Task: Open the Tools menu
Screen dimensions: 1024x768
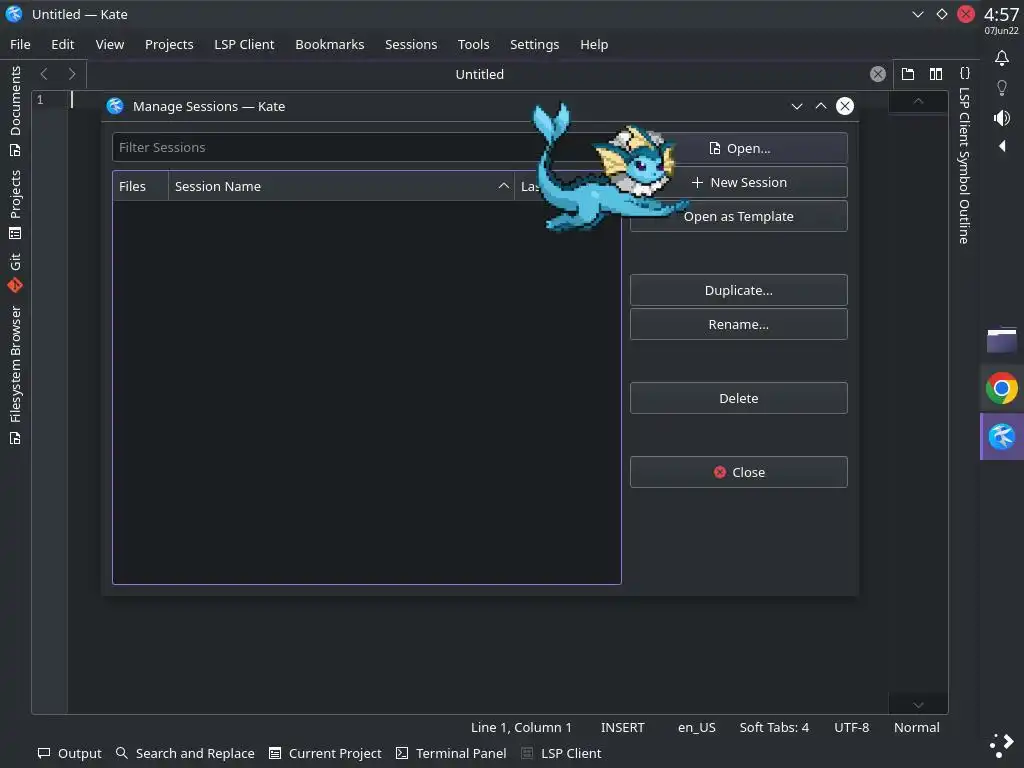Action: [473, 44]
